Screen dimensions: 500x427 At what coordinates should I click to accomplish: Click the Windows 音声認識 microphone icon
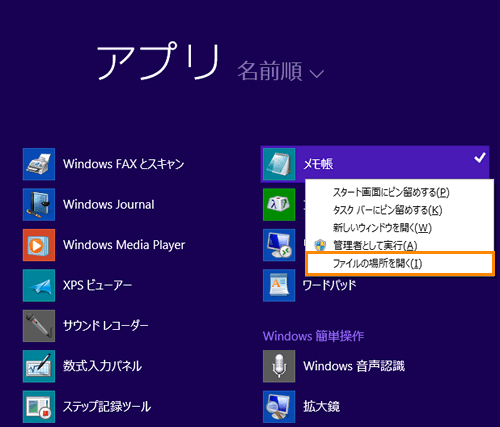pos(279,366)
